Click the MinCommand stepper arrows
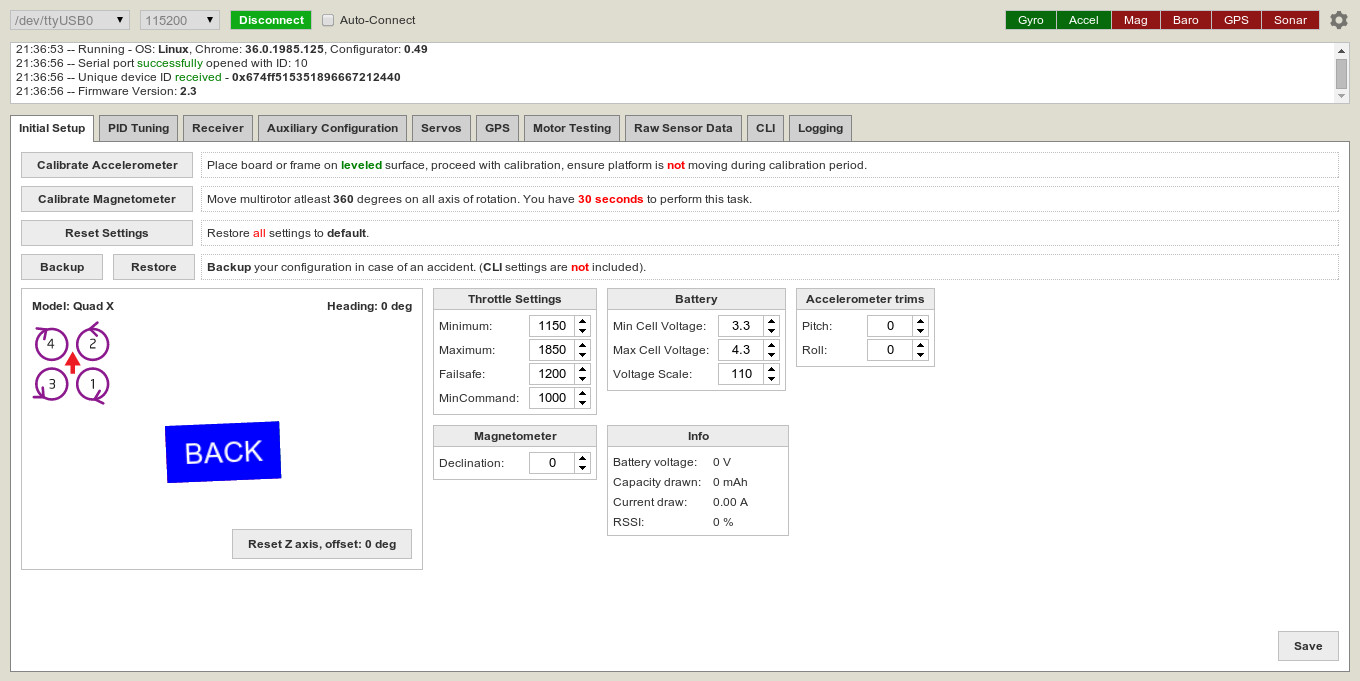 [582, 398]
